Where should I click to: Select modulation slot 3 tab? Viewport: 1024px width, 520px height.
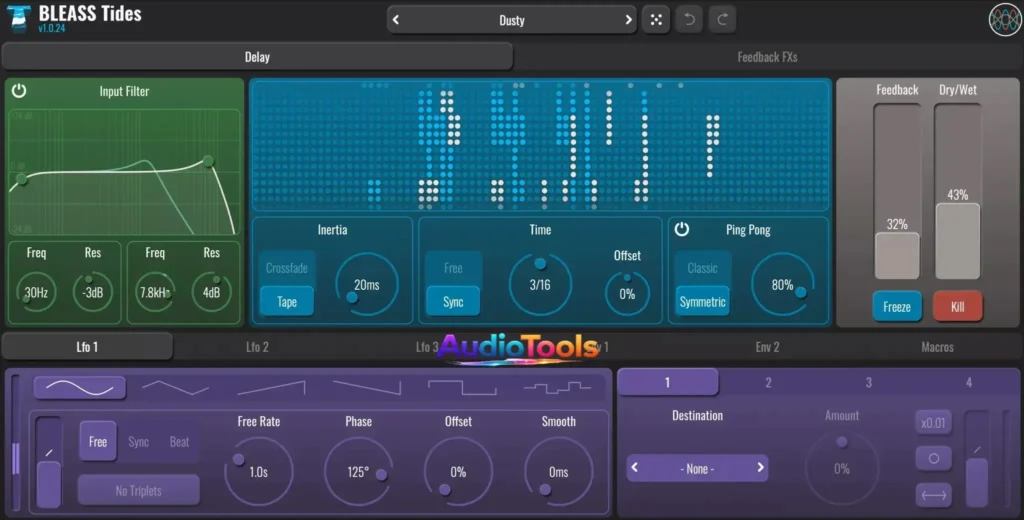coord(869,382)
